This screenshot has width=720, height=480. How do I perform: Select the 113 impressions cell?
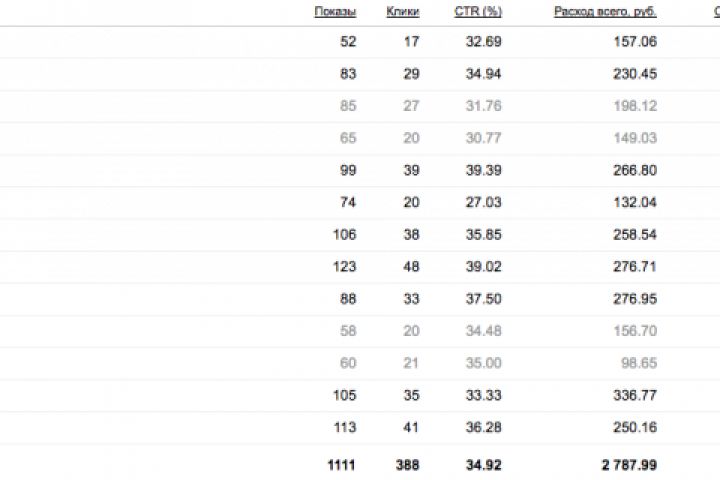[x=344, y=428]
